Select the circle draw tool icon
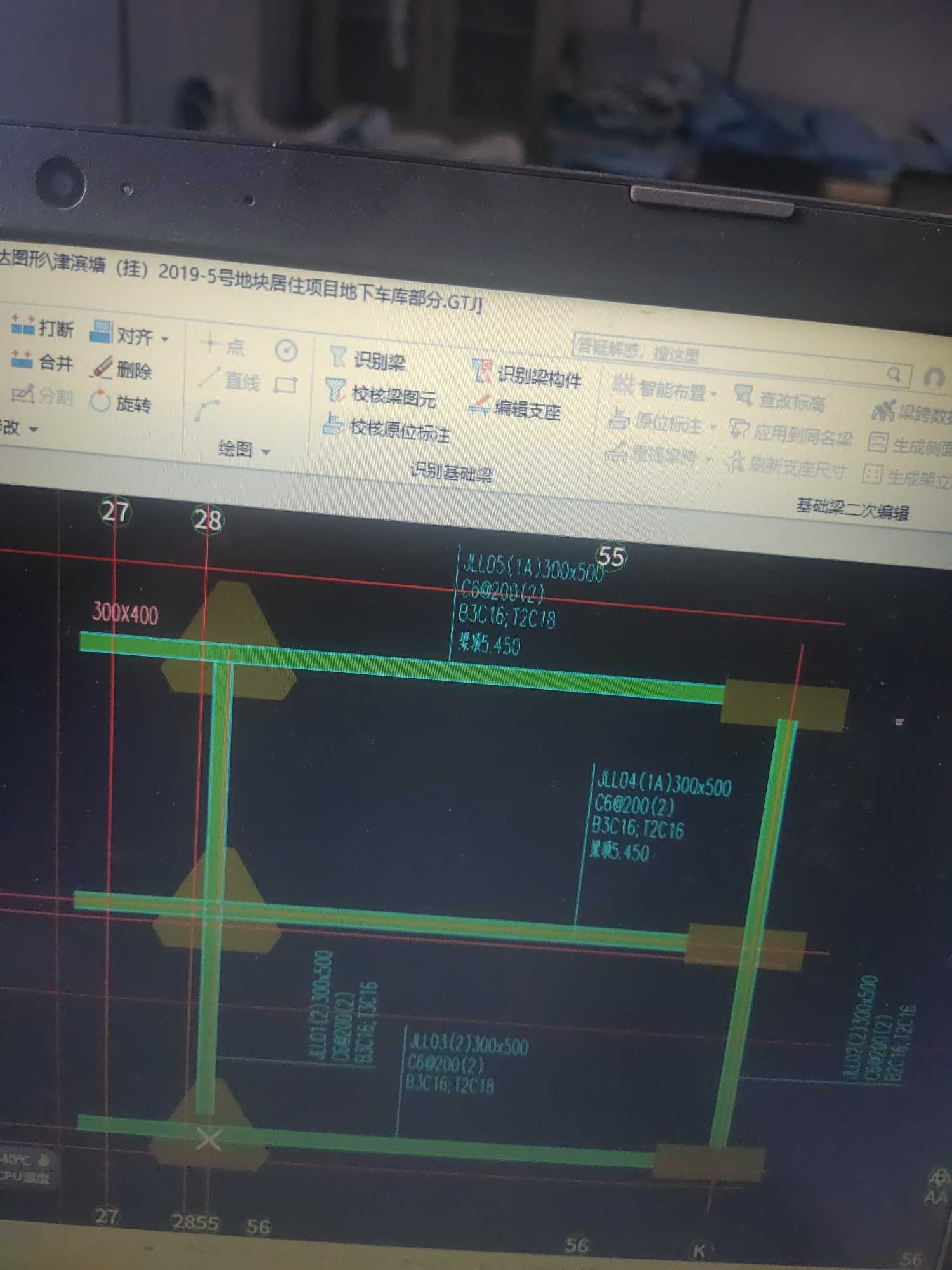This screenshot has width=952, height=1270. [x=286, y=350]
